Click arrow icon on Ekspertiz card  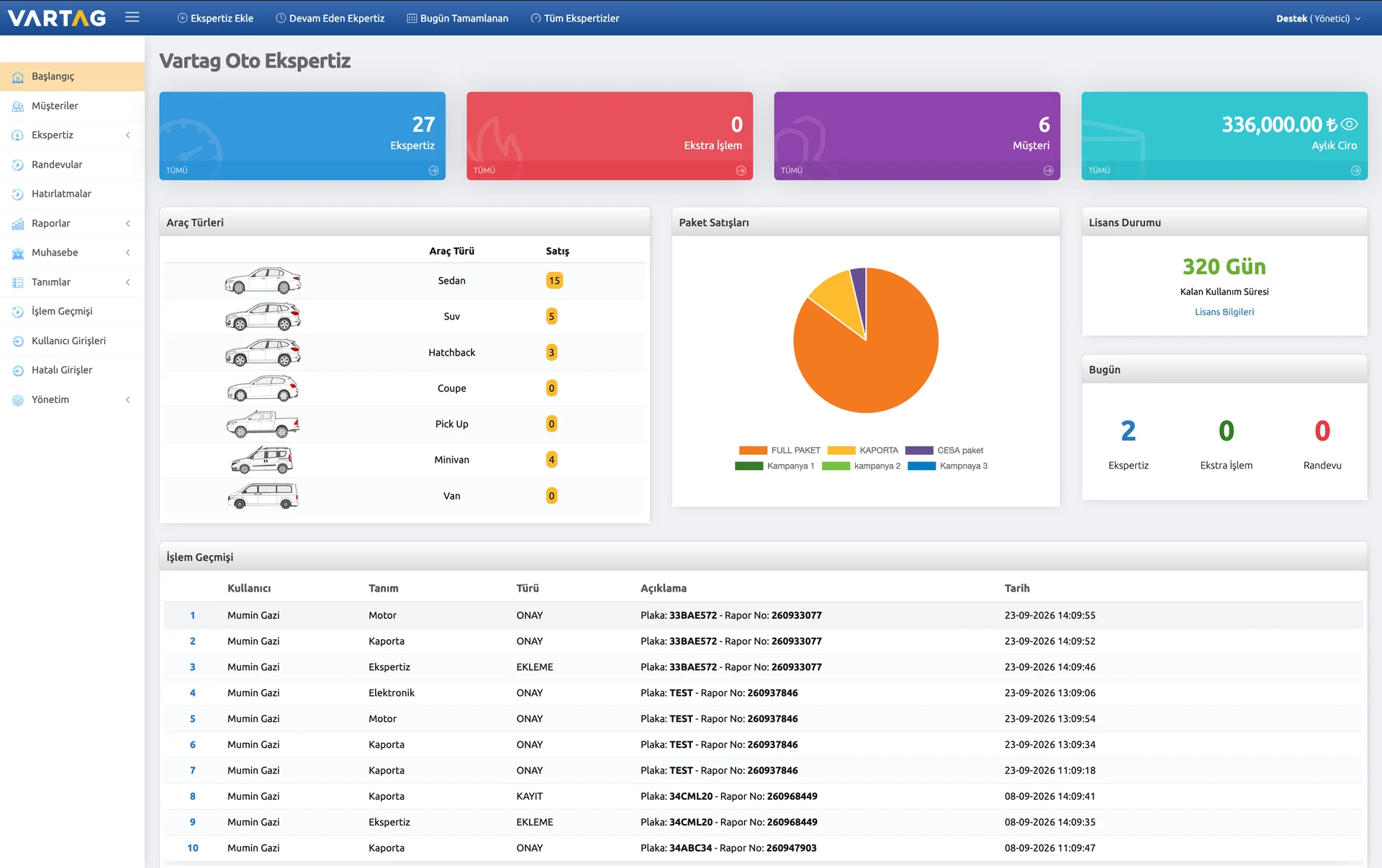coord(433,171)
